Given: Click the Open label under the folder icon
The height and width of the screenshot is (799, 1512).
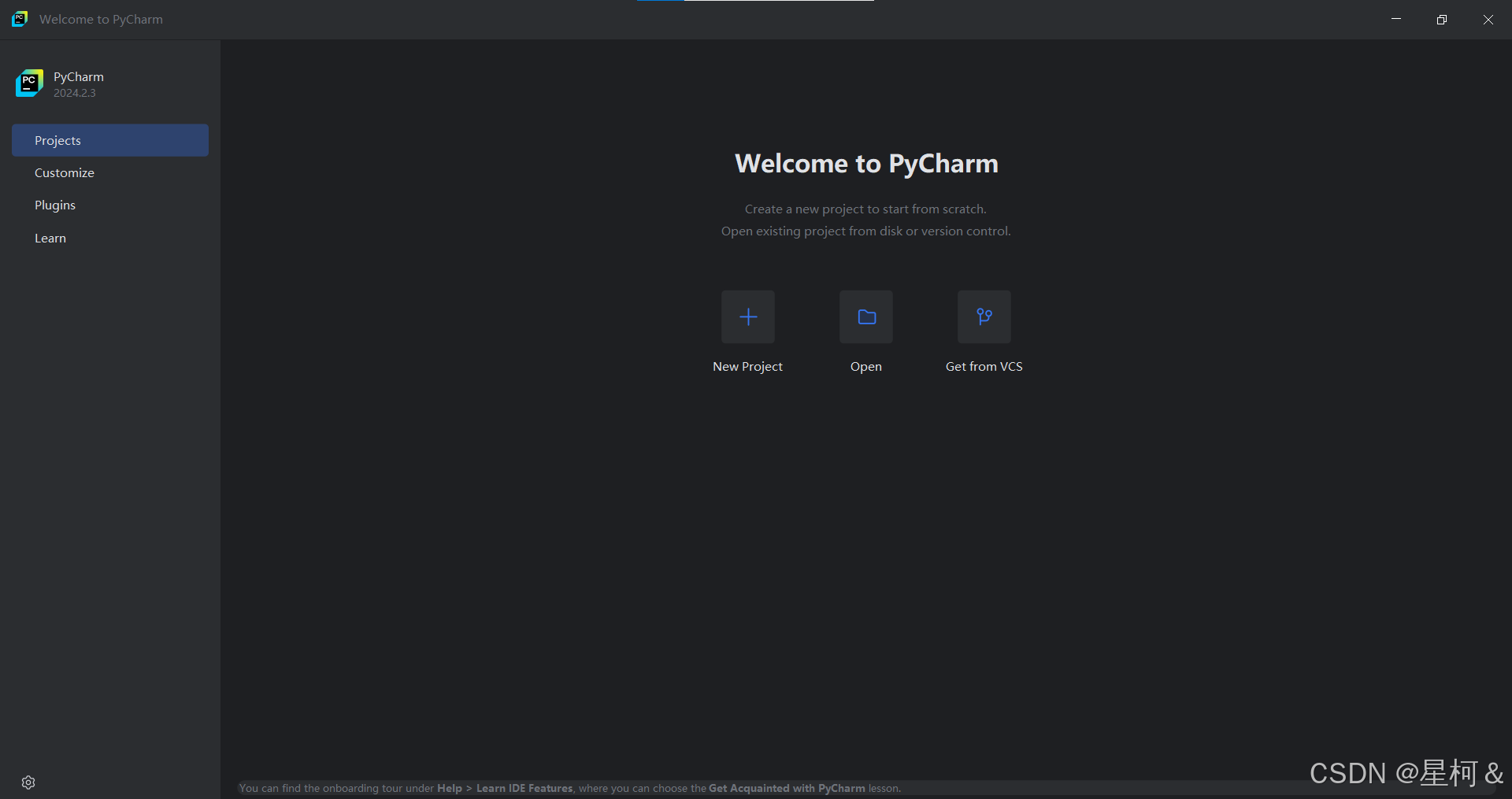Looking at the screenshot, I should (x=866, y=367).
